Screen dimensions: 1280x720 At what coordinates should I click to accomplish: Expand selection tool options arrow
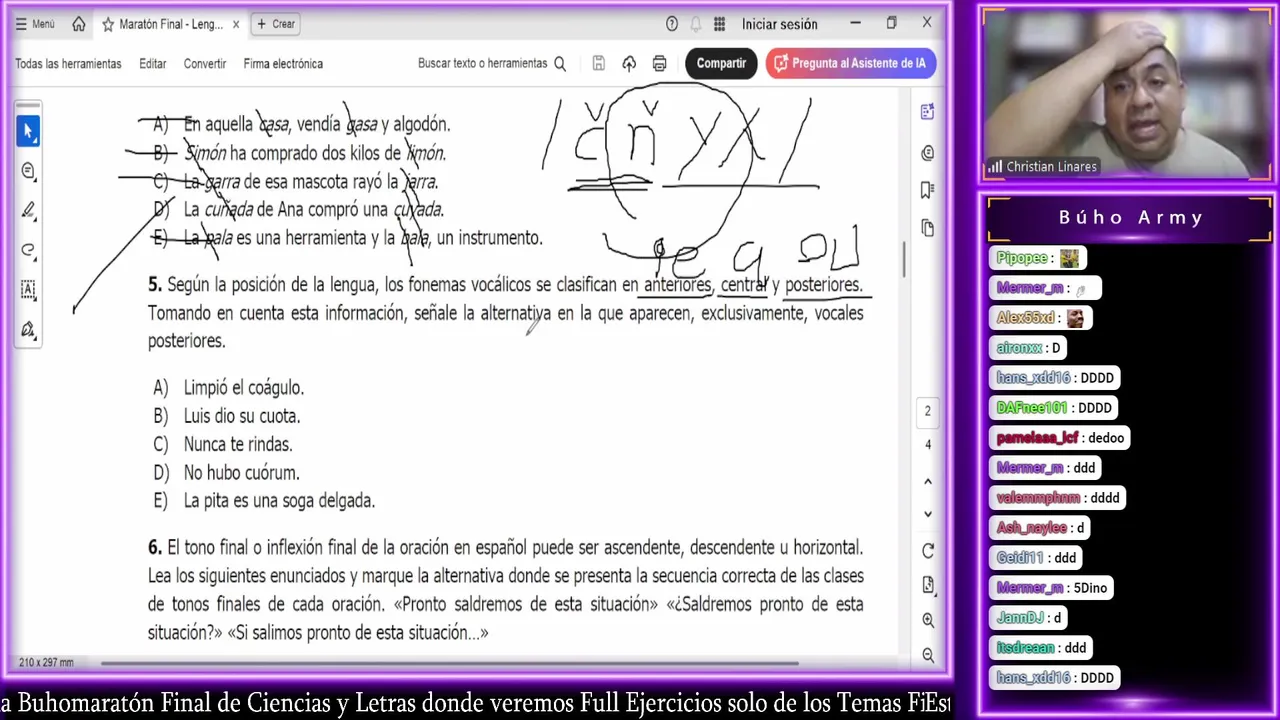tap(36, 141)
